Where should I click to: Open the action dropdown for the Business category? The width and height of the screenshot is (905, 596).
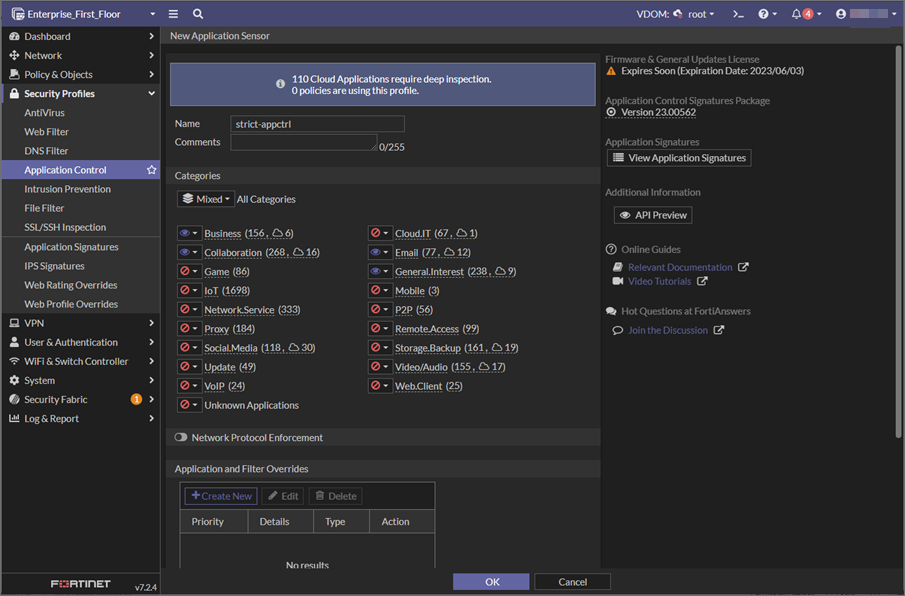189,233
